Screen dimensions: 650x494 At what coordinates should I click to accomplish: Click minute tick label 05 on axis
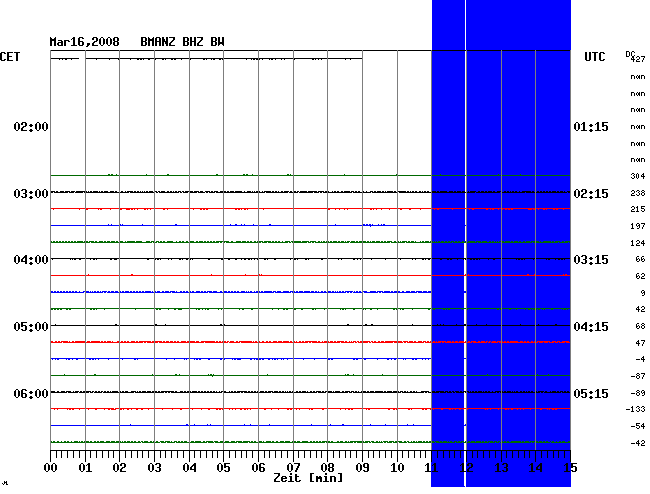coord(223,468)
